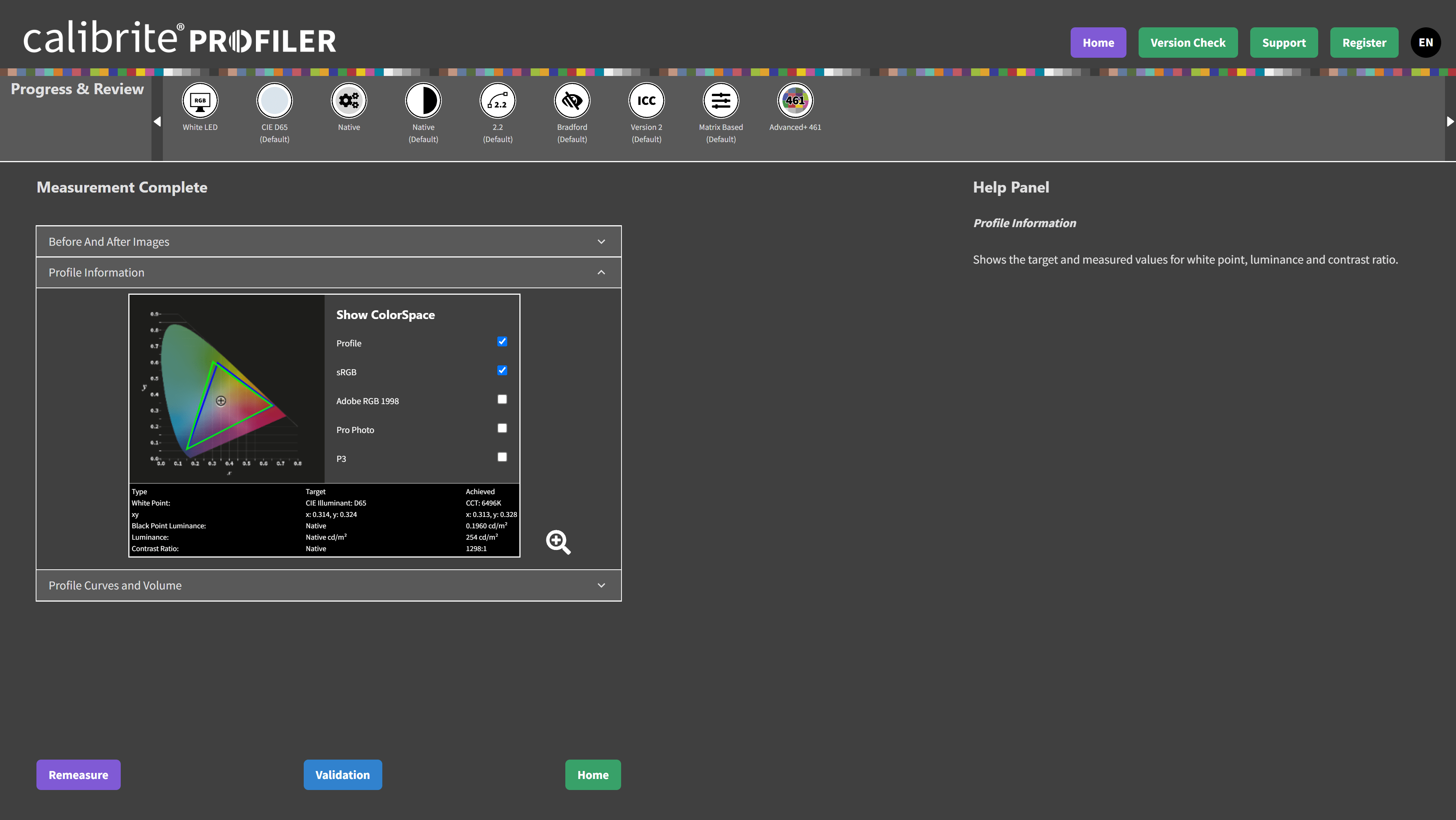Click the Help Panel heading

tap(1011, 187)
